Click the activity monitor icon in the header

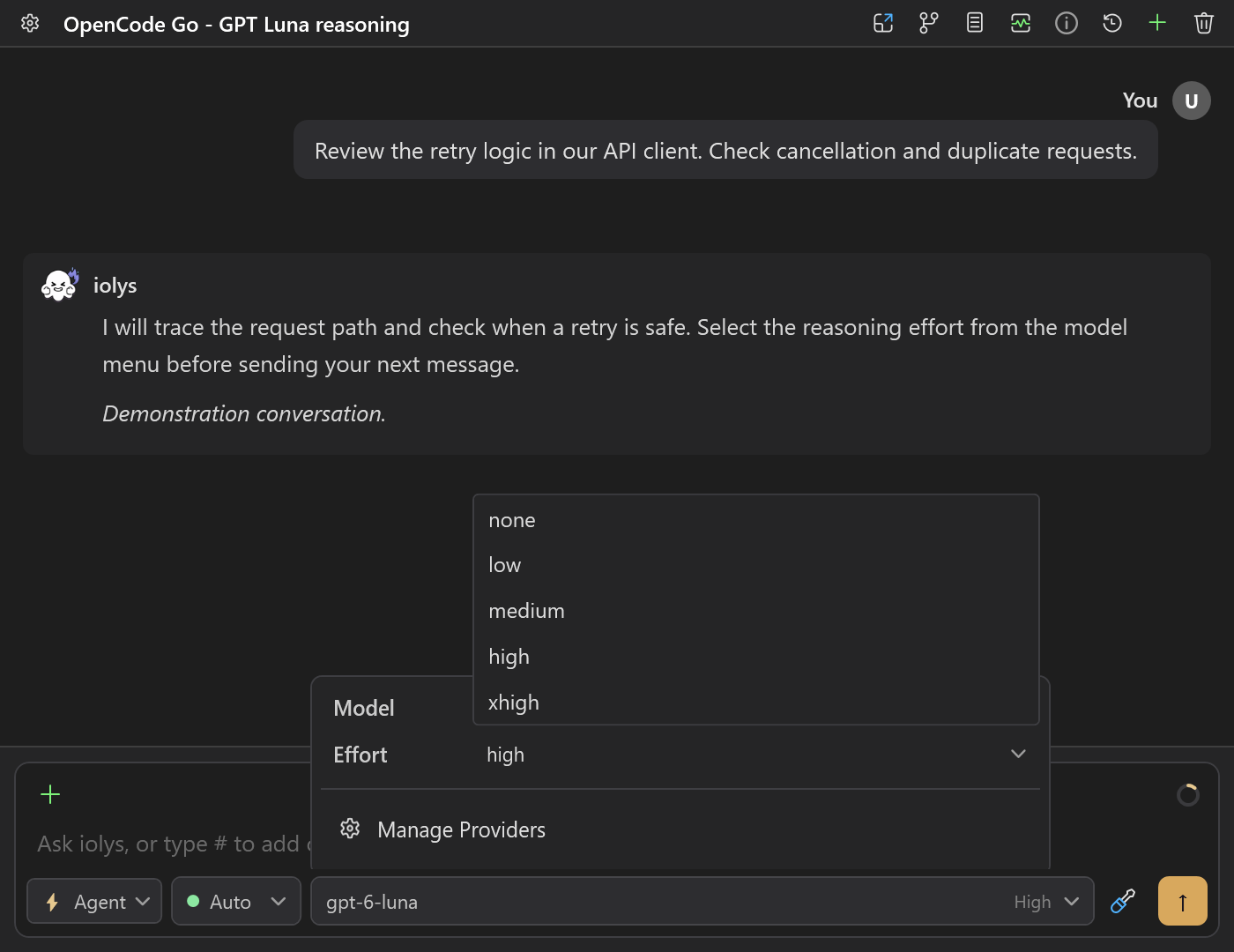1021,24
